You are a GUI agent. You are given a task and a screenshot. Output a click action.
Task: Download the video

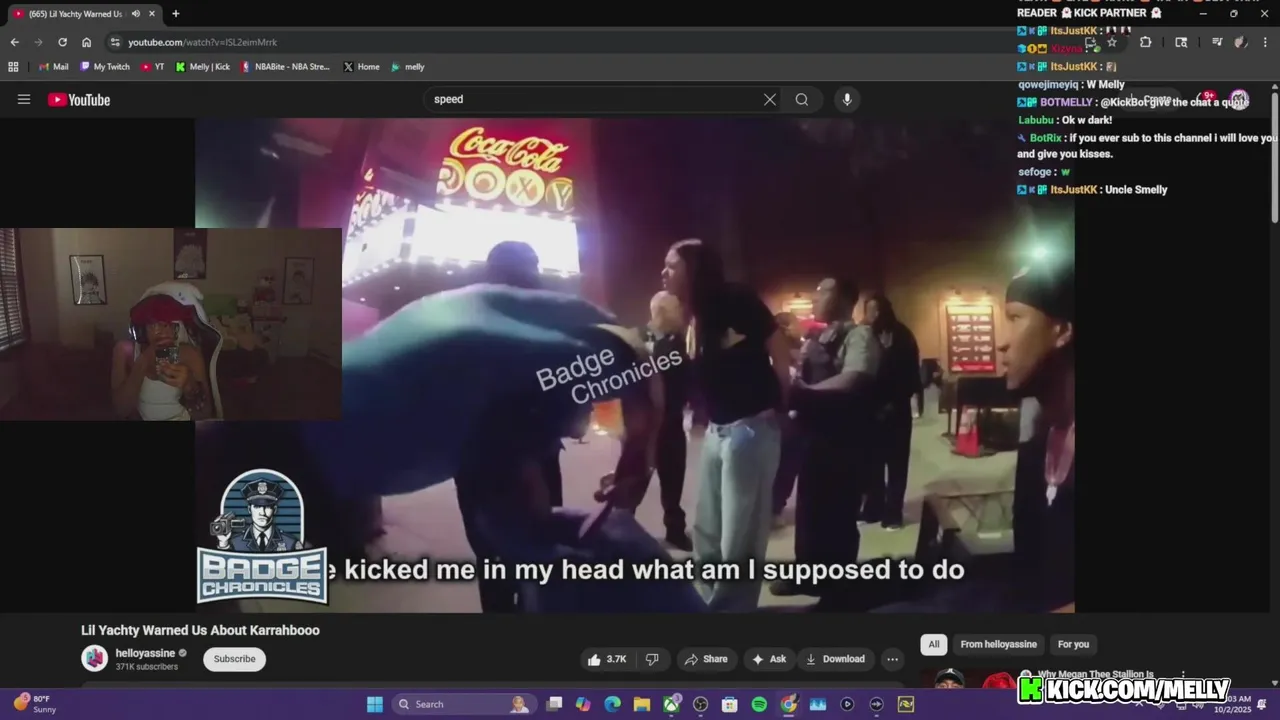coord(835,659)
